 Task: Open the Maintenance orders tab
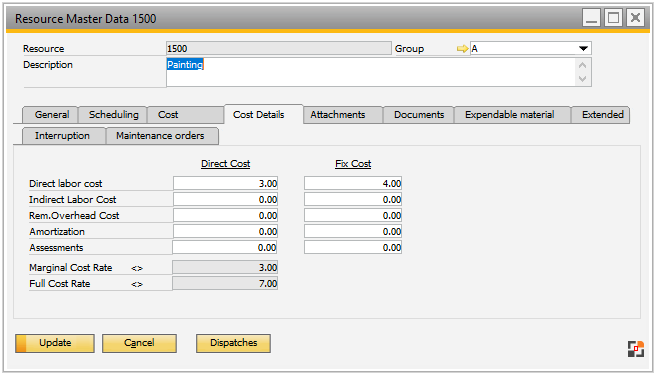point(162,136)
